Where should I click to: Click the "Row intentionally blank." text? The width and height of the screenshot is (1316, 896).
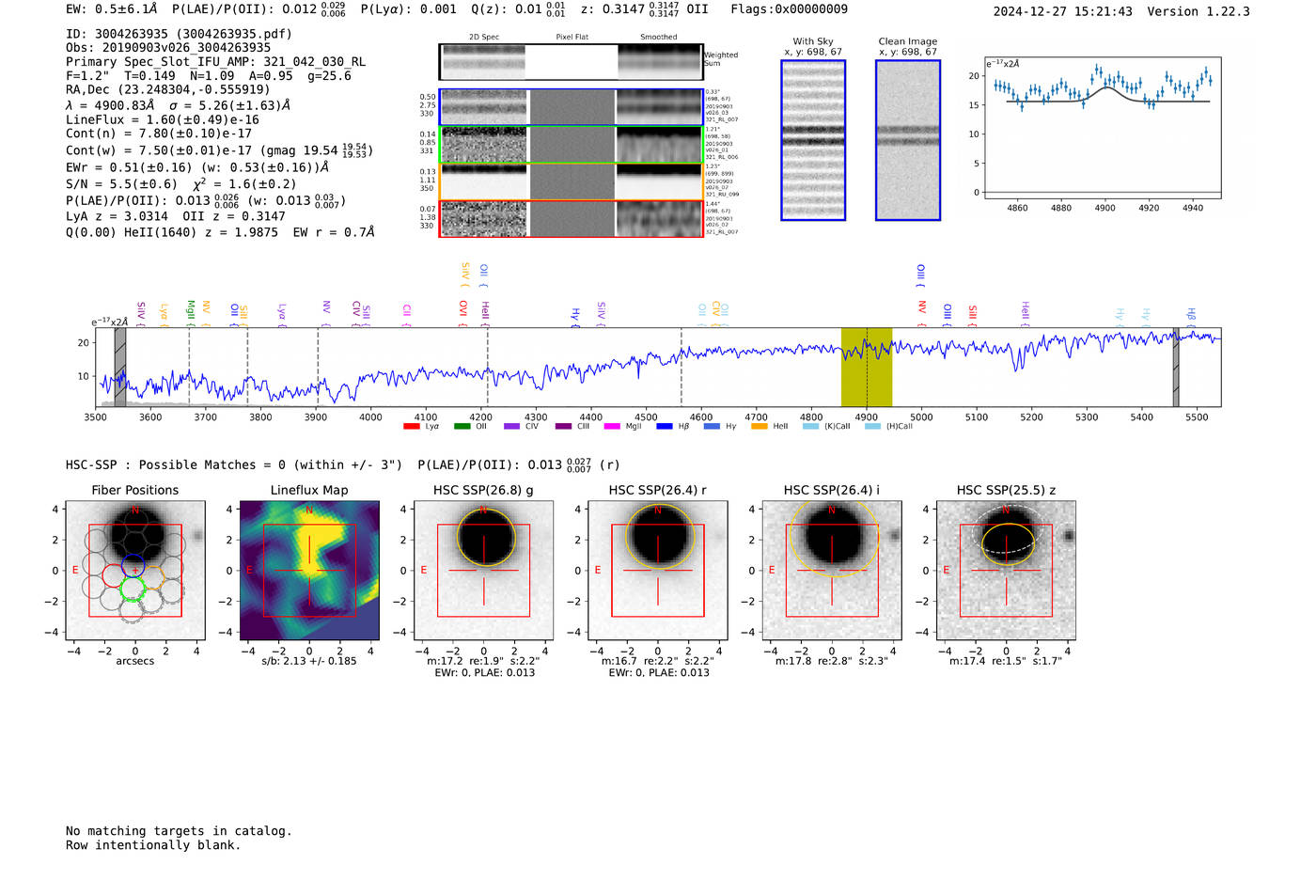(153, 845)
